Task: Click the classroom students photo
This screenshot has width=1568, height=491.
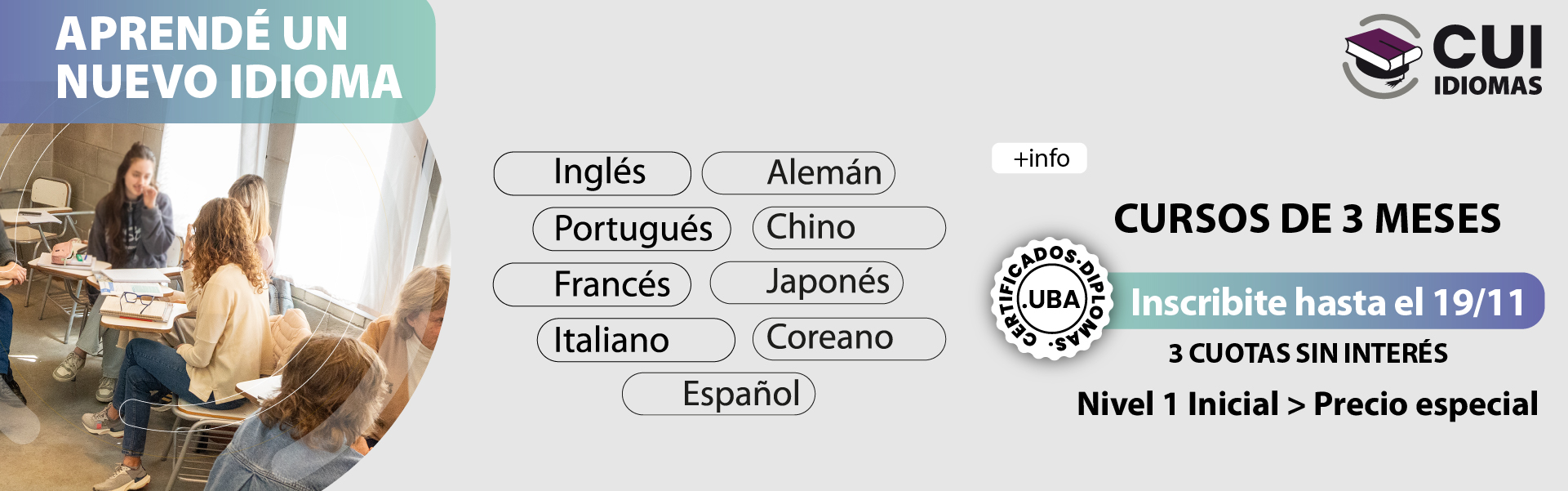Action: click(204, 327)
